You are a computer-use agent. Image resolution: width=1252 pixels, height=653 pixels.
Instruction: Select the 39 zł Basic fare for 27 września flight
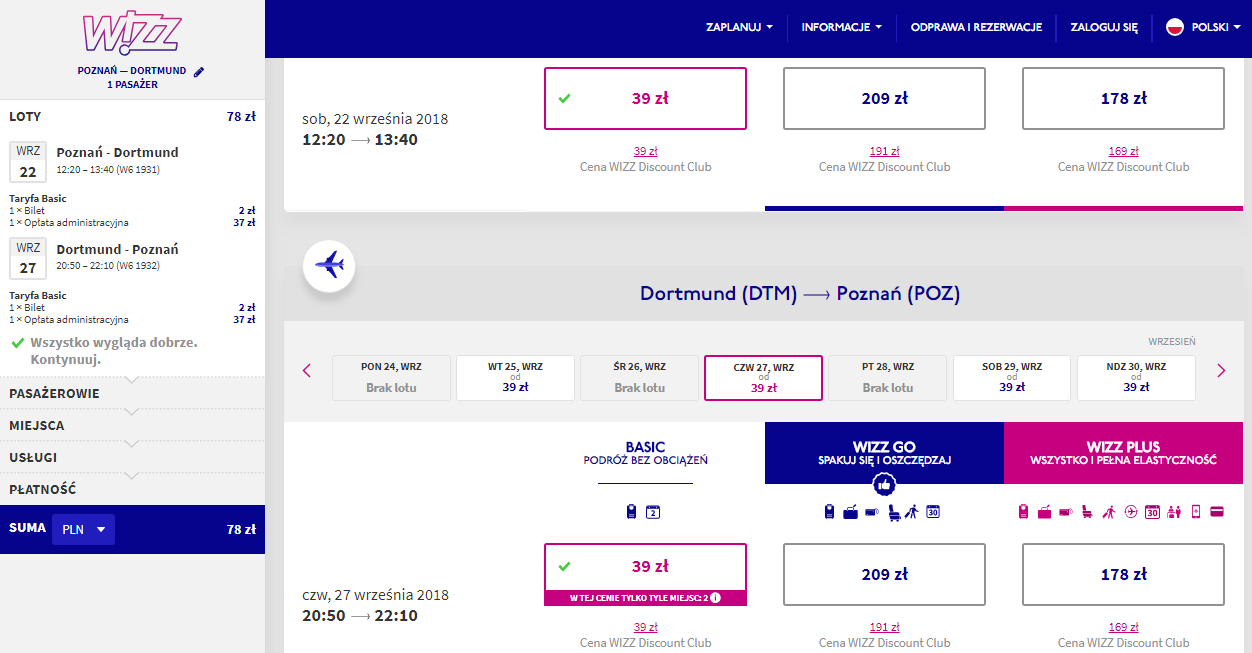coord(645,574)
